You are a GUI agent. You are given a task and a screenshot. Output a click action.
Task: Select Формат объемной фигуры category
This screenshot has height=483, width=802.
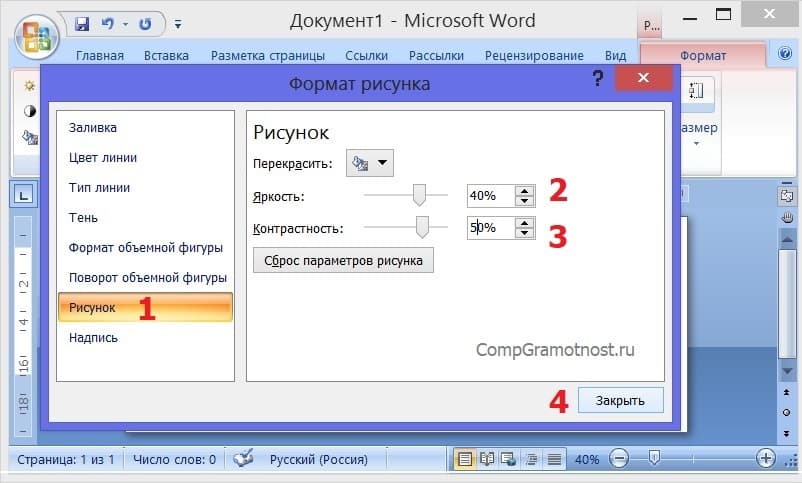(146, 248)
